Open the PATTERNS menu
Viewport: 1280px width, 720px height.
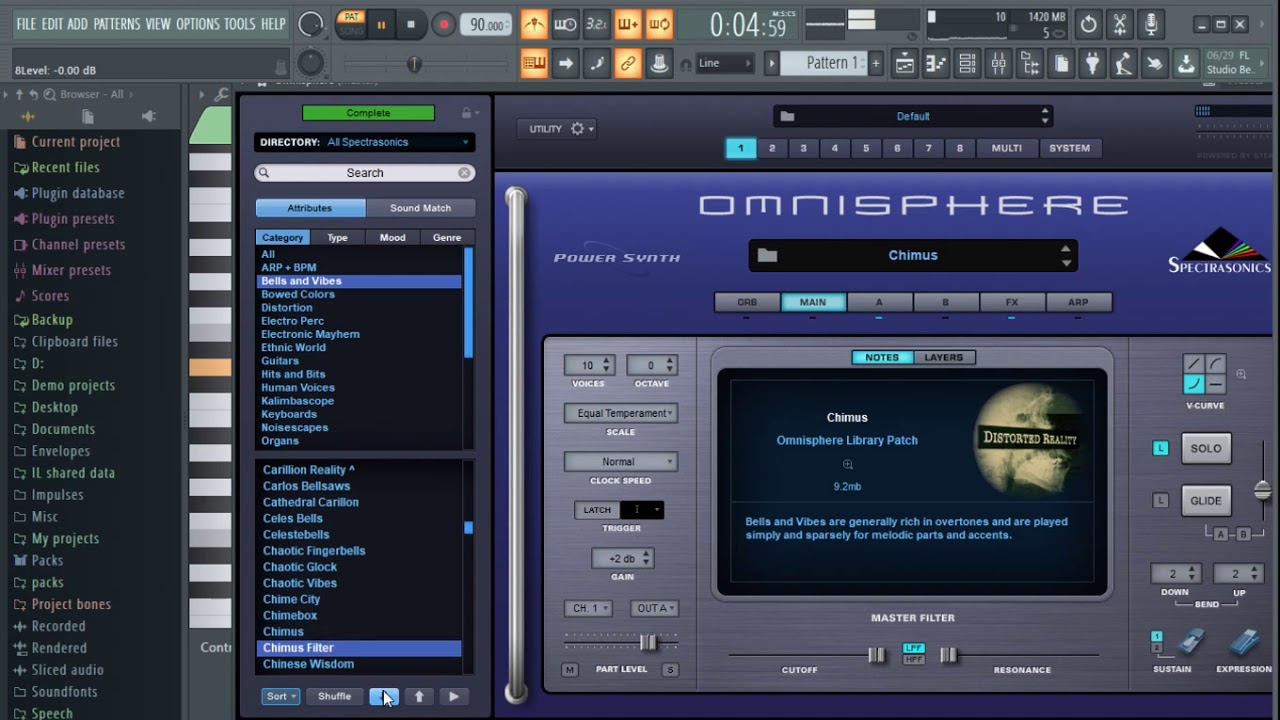116,24
